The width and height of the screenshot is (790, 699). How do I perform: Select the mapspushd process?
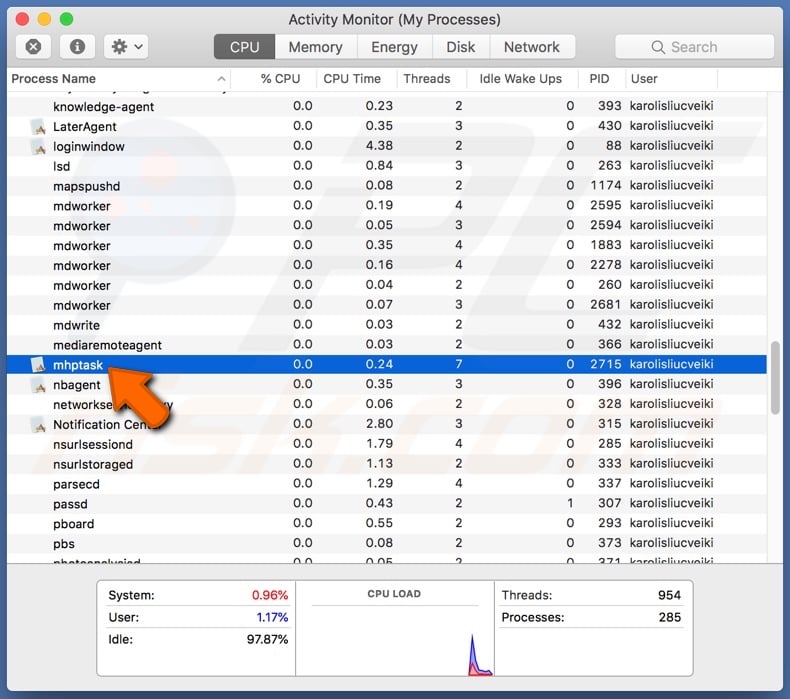click(x=387, y=186)
